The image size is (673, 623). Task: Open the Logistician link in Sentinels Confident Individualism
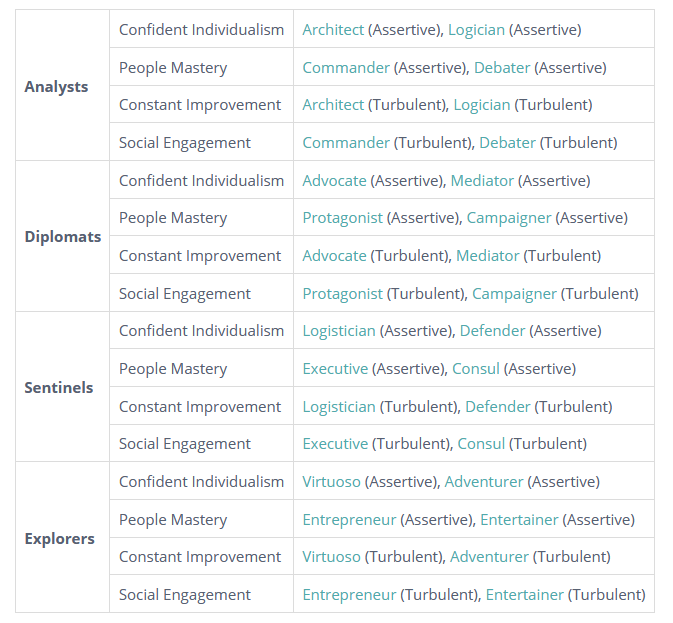click(339, 331)
